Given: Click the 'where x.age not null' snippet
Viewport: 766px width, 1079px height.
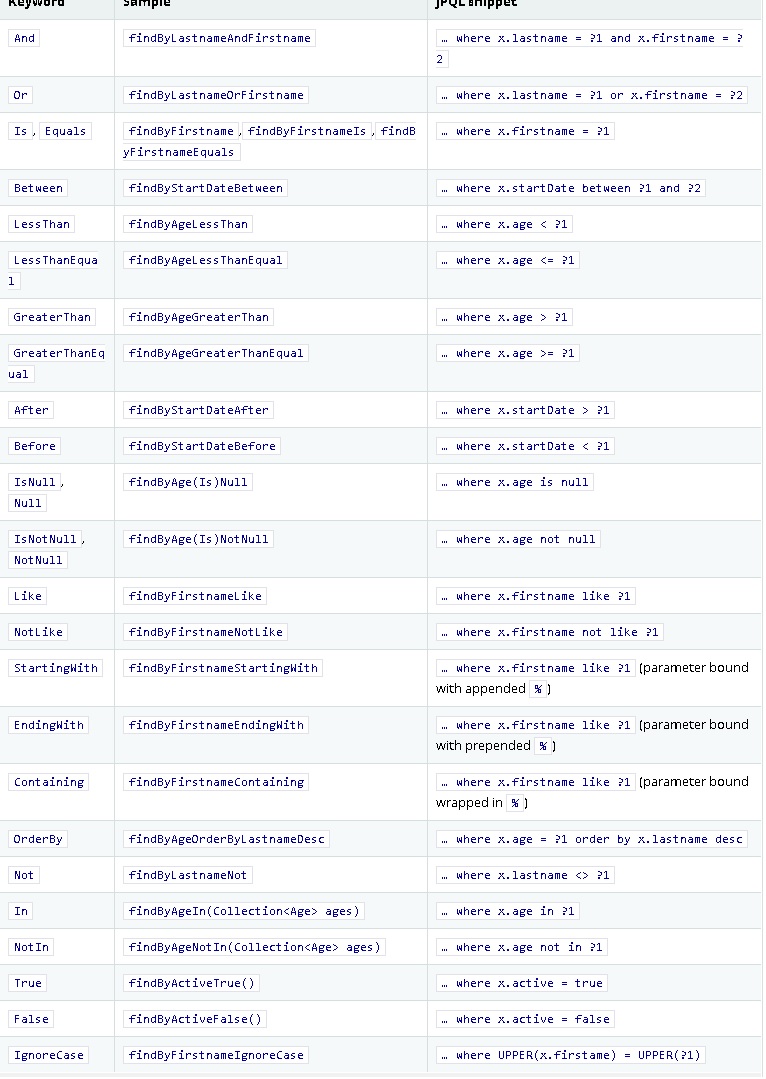Looking at the screenshot, I should tap(518, 539).
